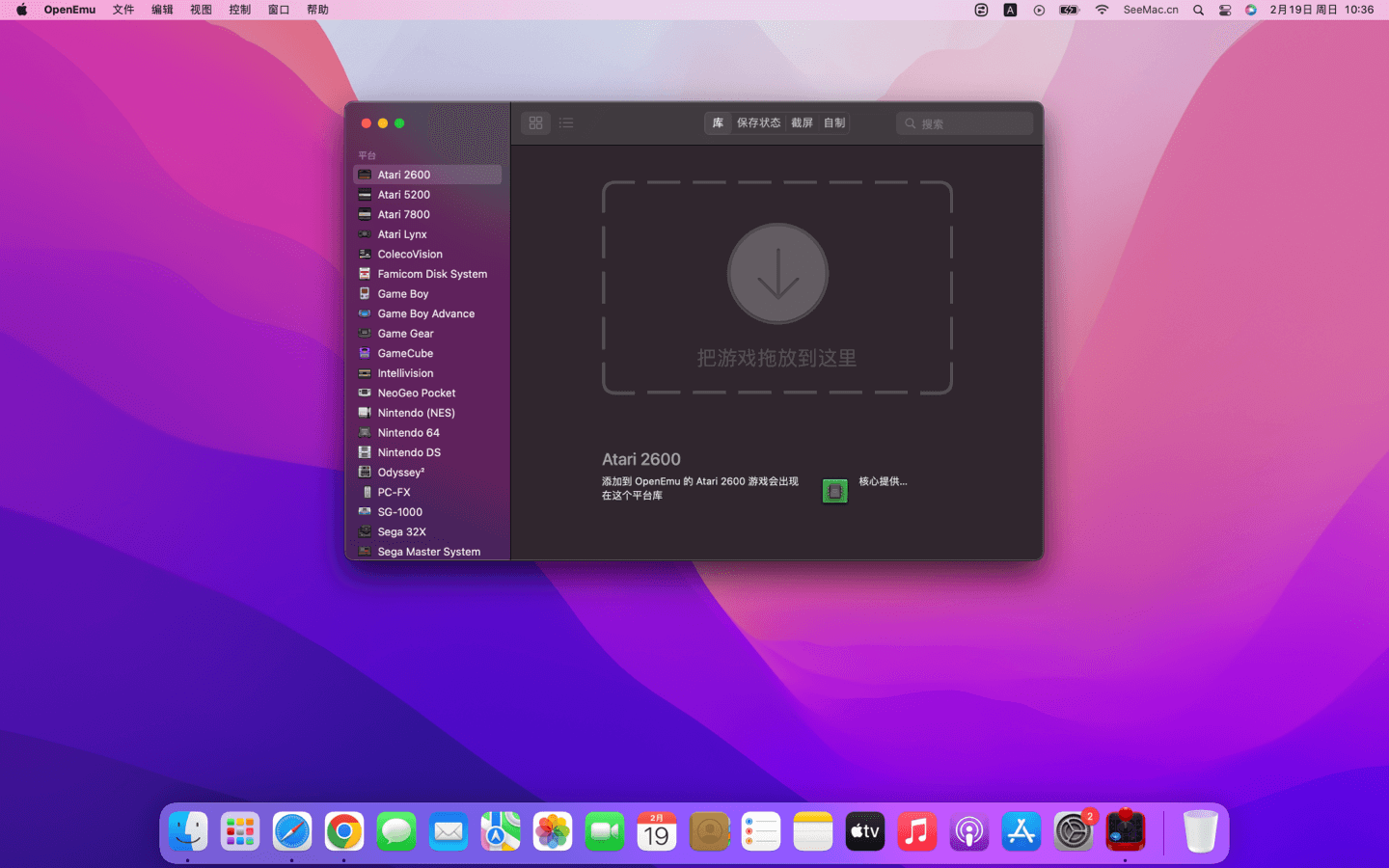1389x868 pixels.
Task: Click the battery status icon
Action: click(1069, 10)
